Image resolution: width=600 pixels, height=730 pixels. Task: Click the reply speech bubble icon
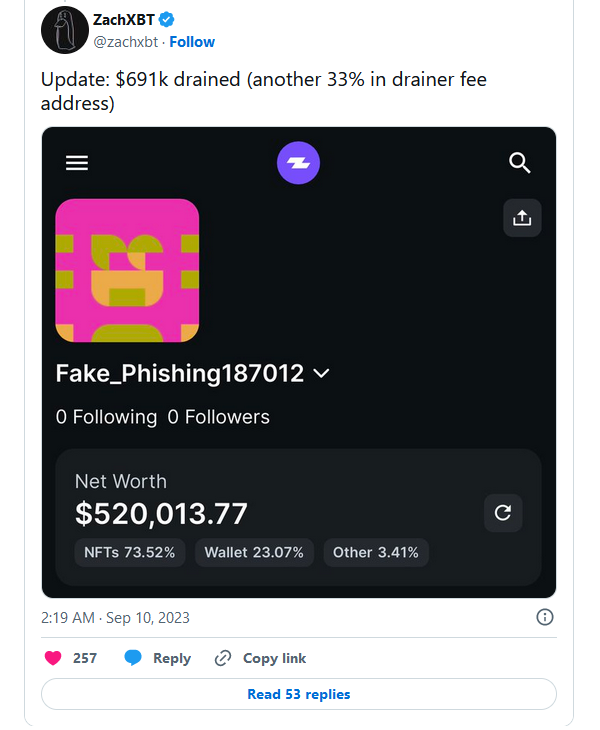click(x=133, y=658)
